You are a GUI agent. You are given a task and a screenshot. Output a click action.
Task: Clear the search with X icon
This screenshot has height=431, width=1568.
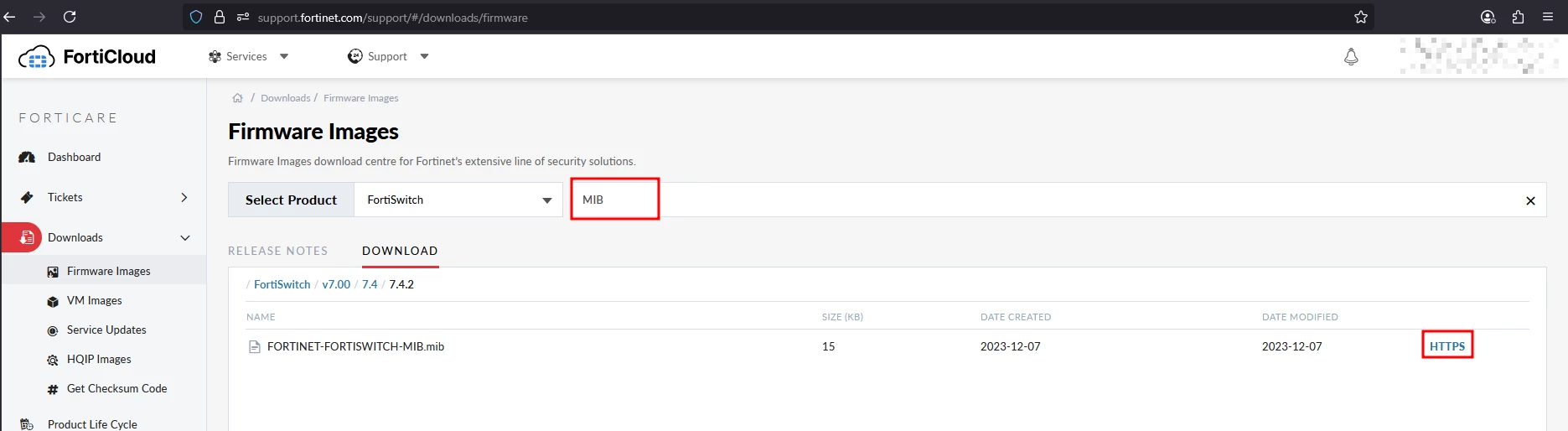[1530, 200]
